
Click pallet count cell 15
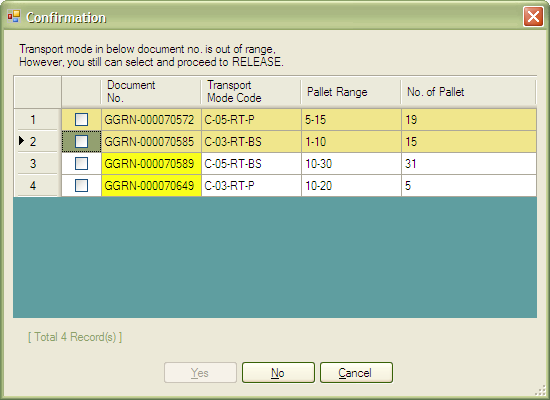point(469,142)
